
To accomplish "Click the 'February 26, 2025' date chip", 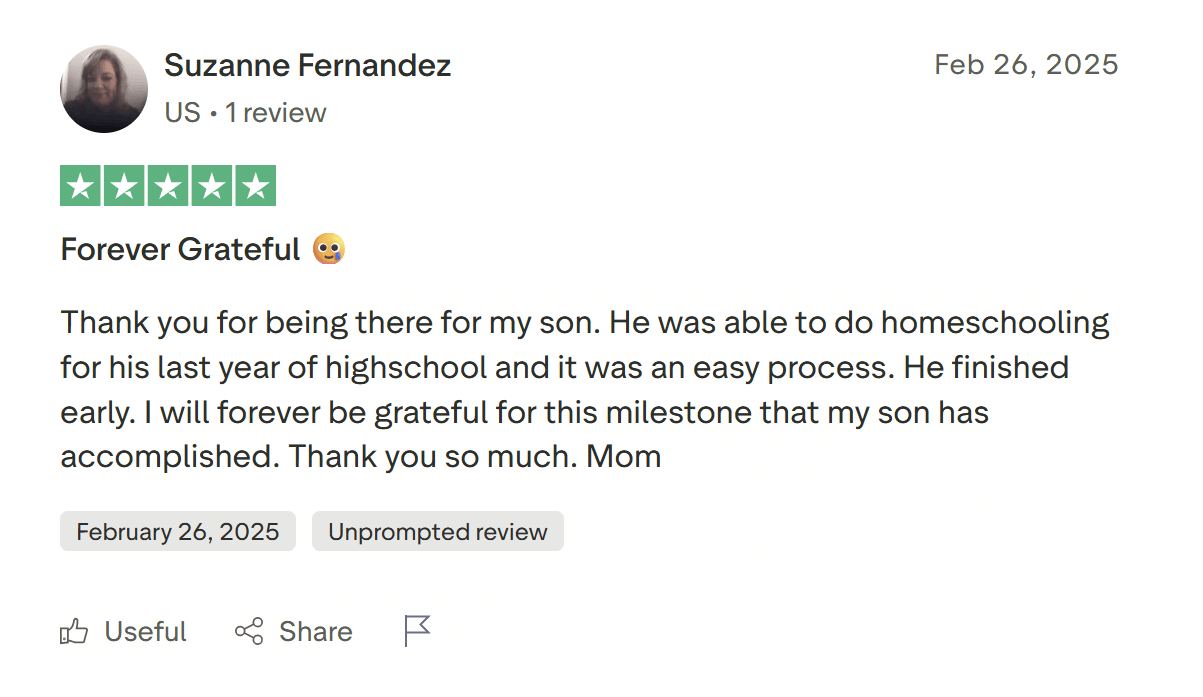I will (177, 531).
